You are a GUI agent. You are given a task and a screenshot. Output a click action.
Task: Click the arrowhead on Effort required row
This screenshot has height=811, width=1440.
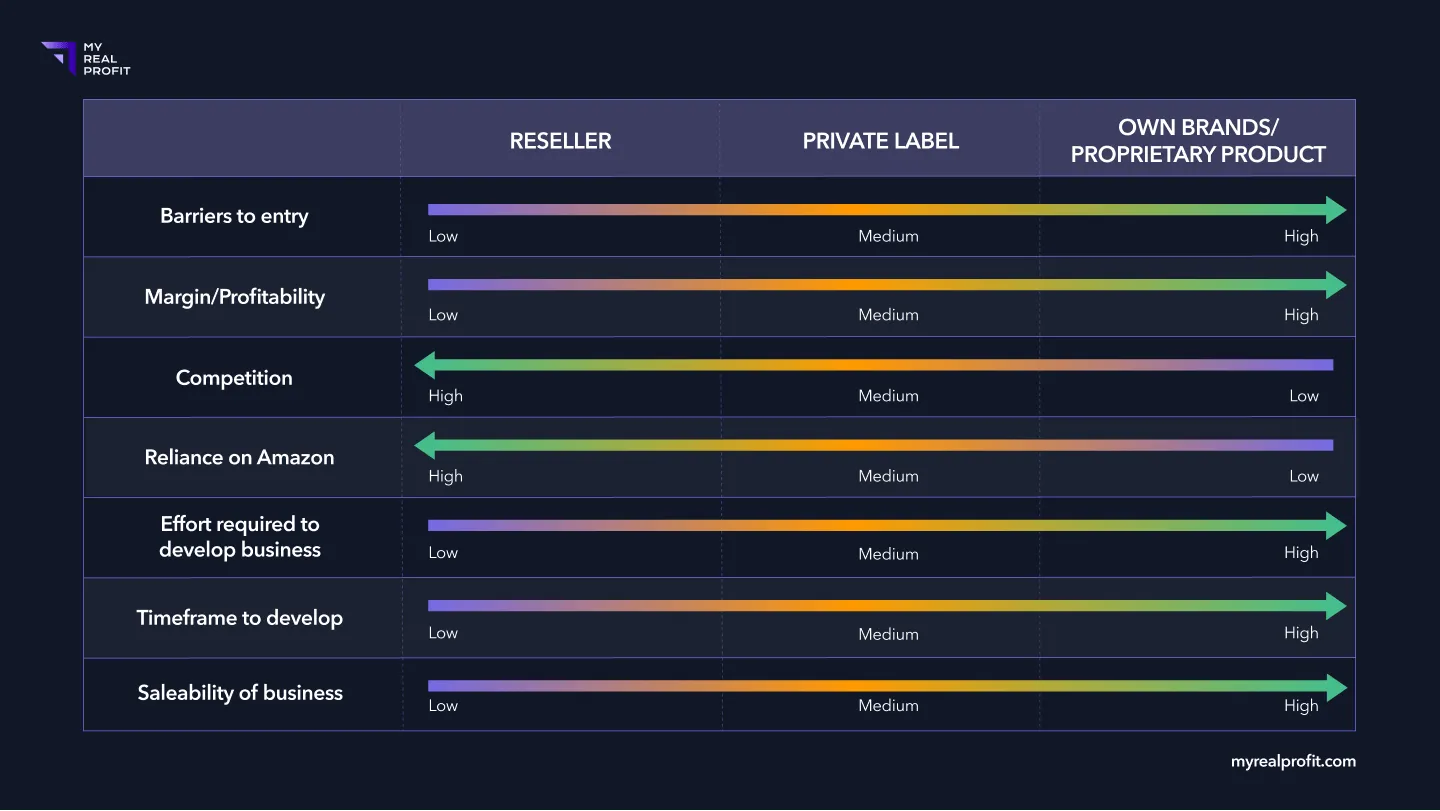tap(1336, 526)
